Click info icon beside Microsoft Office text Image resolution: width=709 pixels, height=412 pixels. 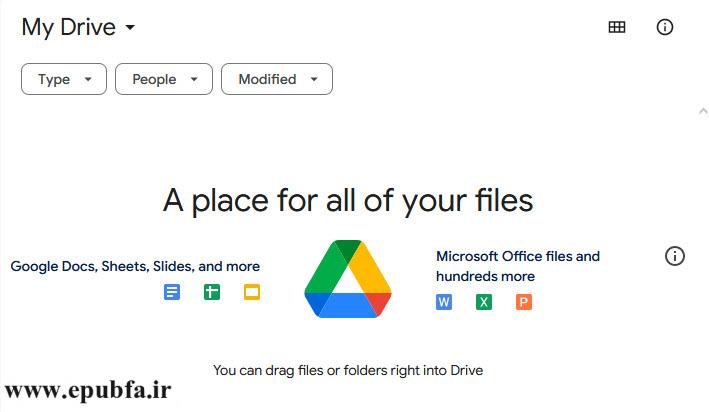pos(675,256)
